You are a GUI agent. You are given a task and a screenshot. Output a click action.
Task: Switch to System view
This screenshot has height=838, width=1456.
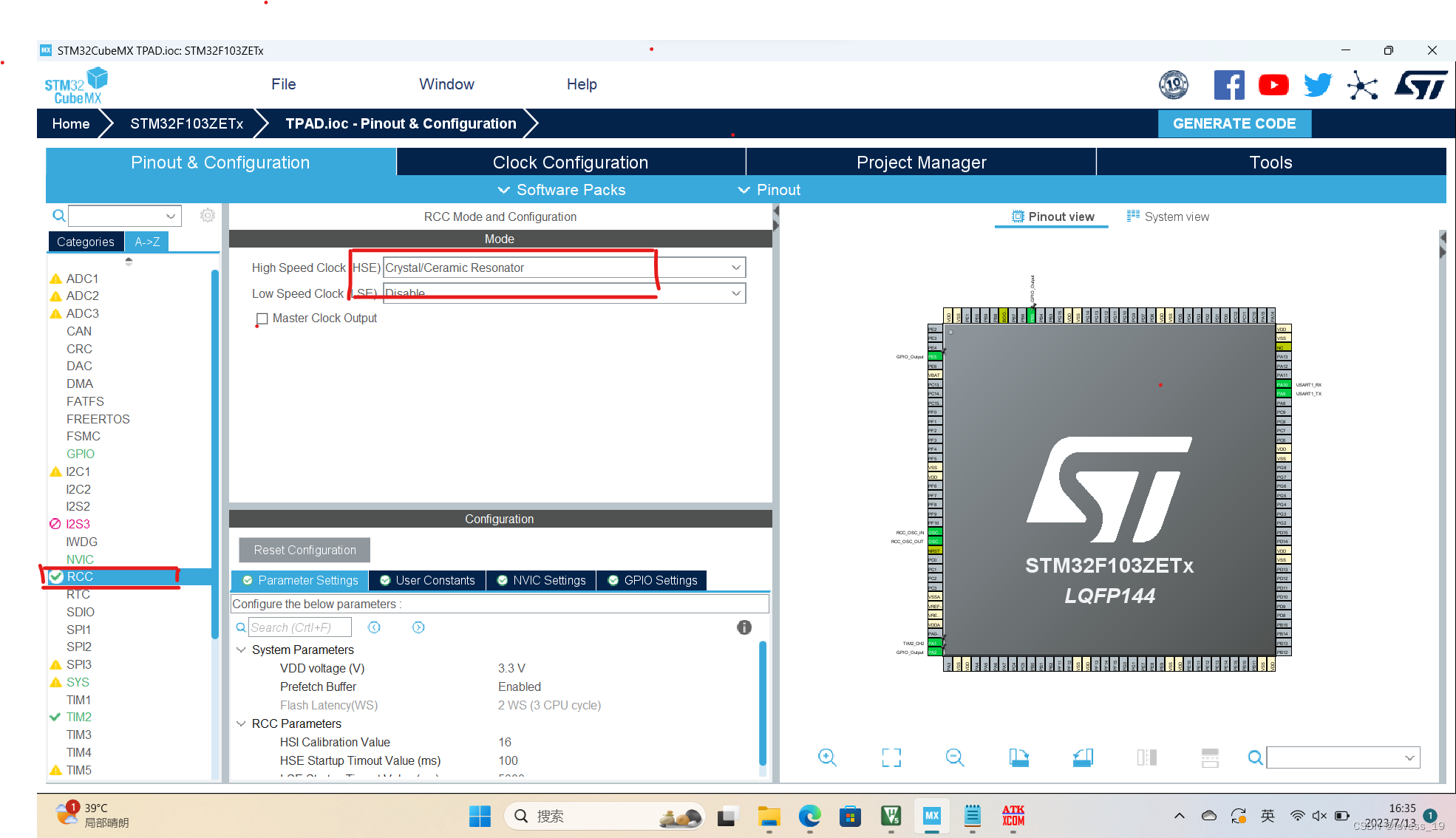click(1168, 217)
